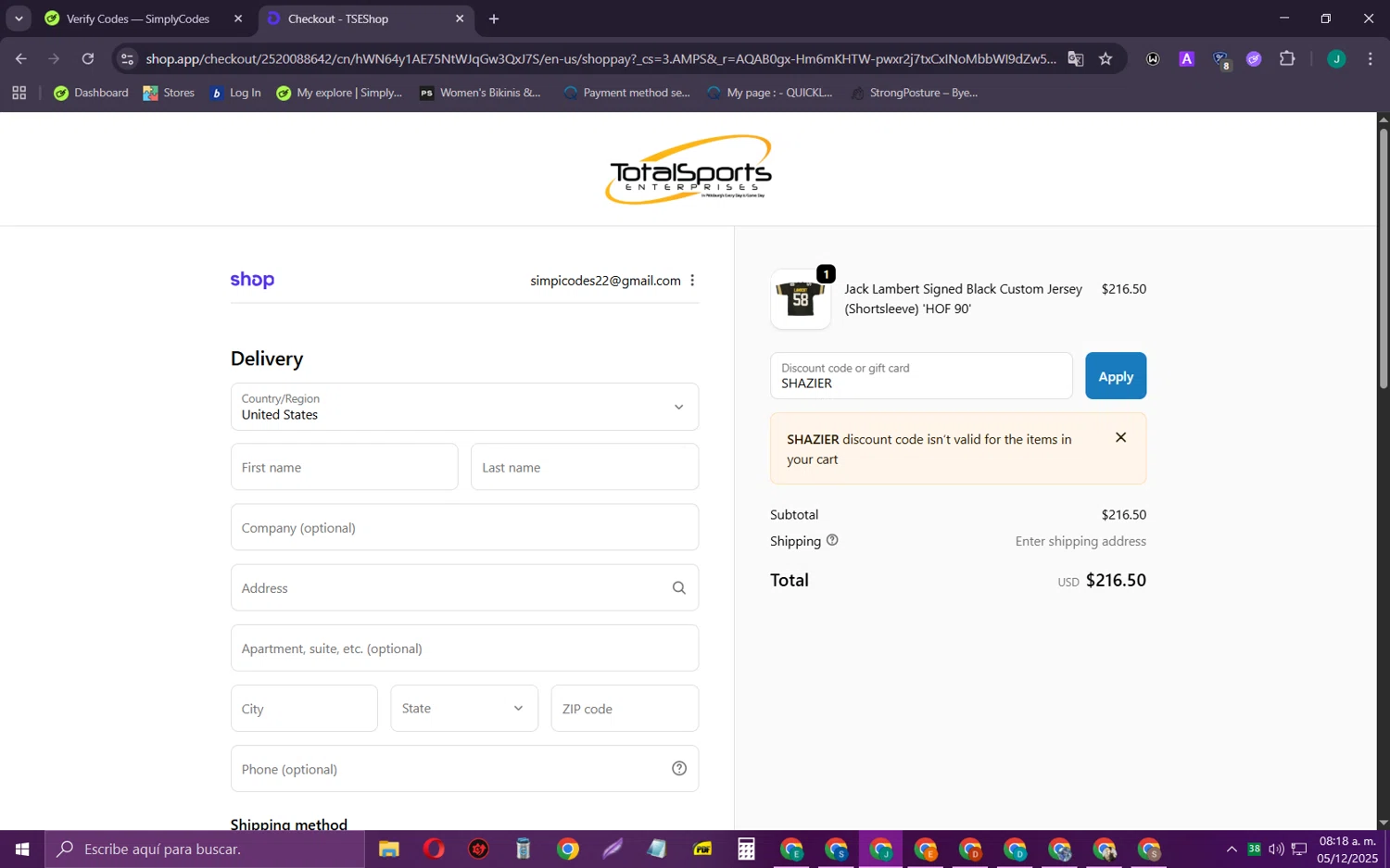Click the Apartment, suite field

pos(464,648)
